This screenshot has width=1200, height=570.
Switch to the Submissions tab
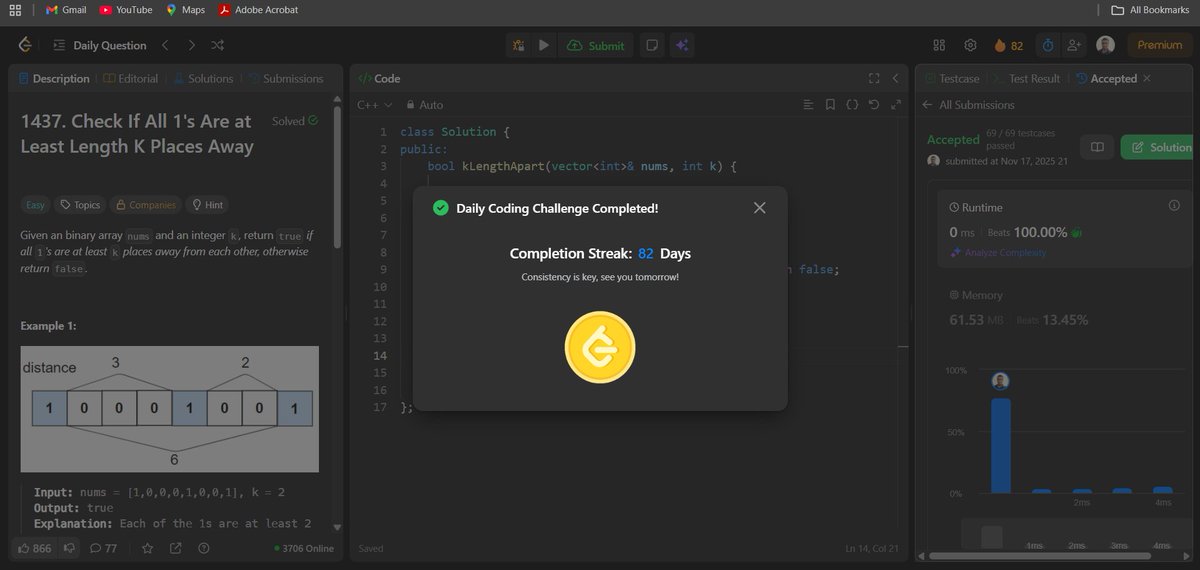(285, 78)
